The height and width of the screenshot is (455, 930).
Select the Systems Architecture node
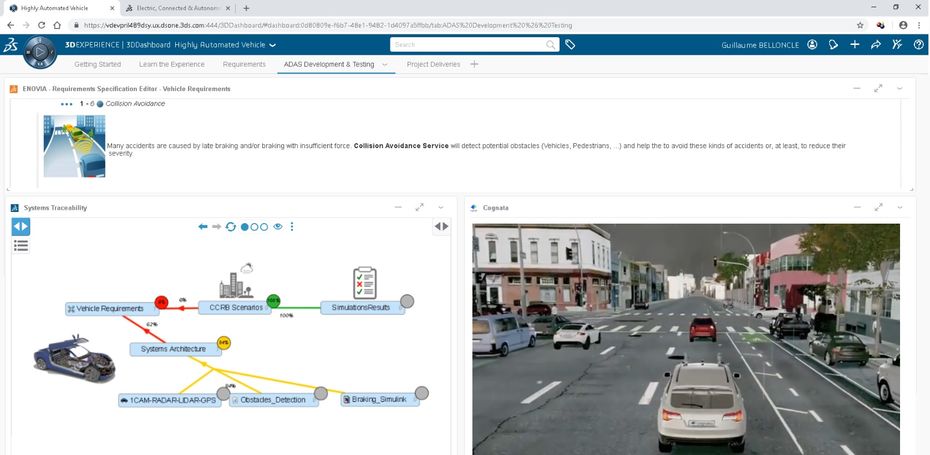[x=172, y=349]
